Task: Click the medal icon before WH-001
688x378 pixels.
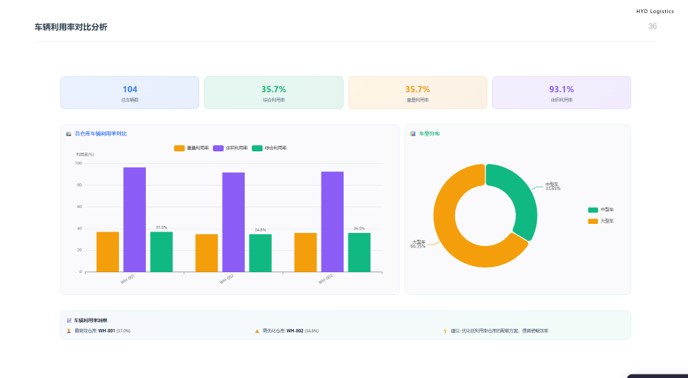Action: click(x=69, y=331)
